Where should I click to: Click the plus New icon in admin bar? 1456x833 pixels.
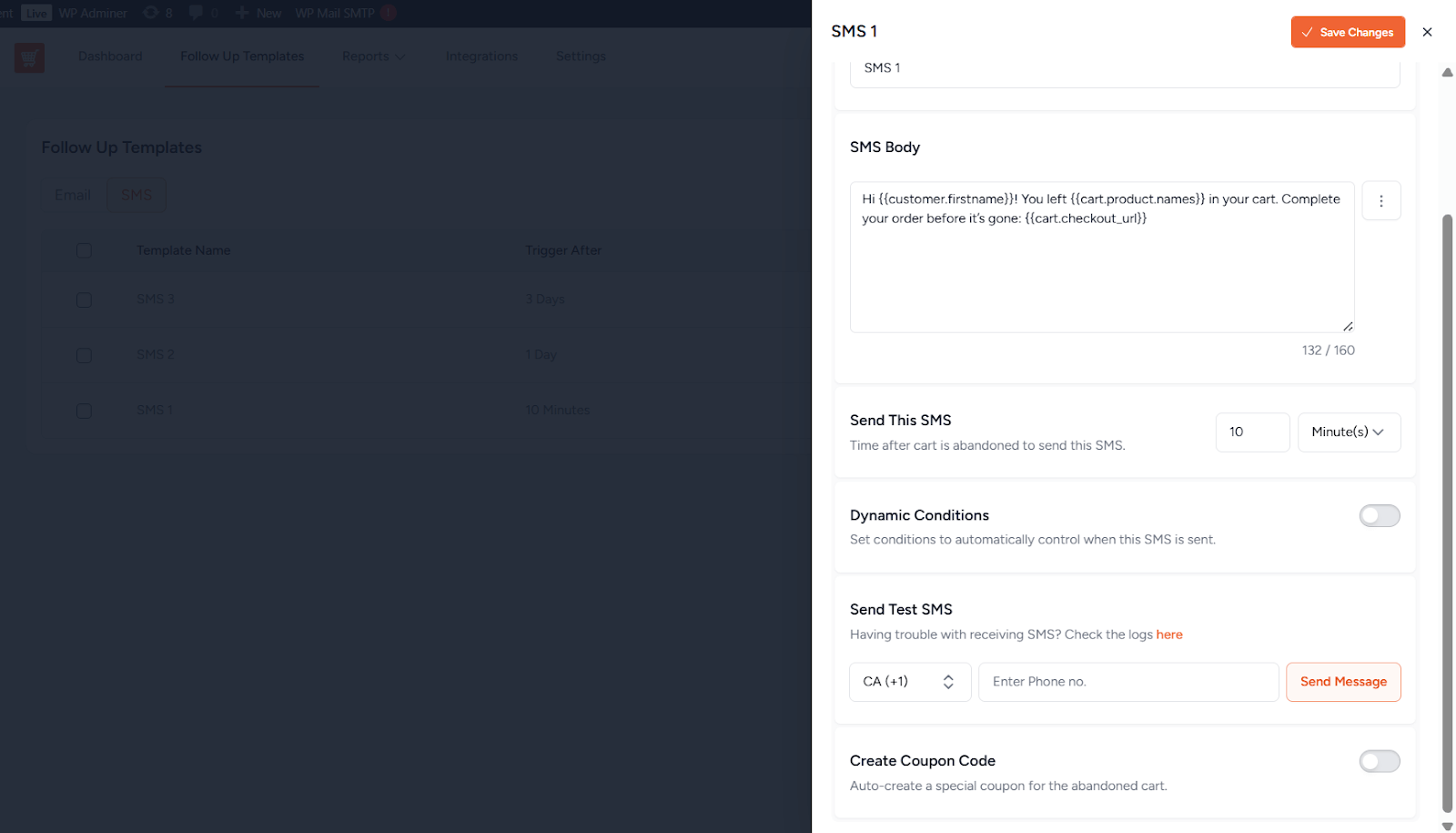pyautogui.click(x=242, y=13)
